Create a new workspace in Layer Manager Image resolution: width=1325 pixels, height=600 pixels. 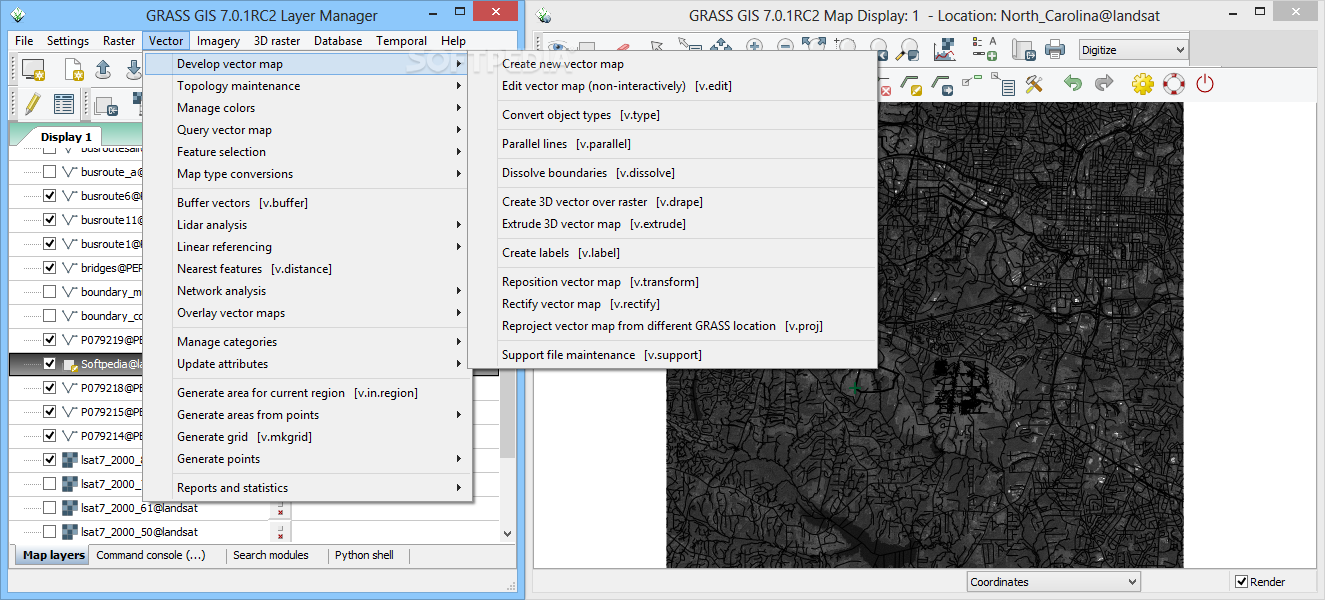coord(75,69)
